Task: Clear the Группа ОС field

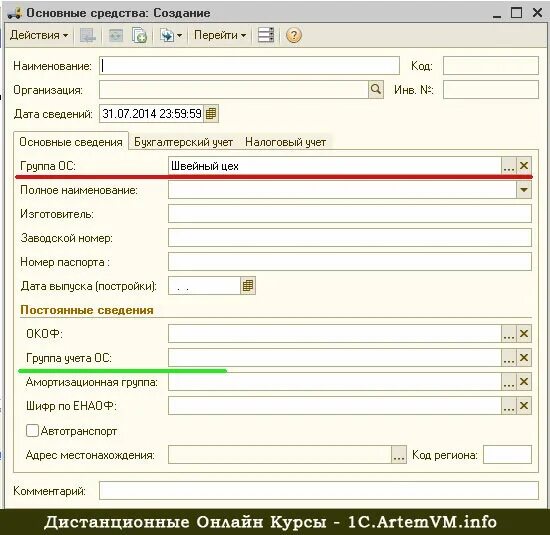Action: click(524, 166)
